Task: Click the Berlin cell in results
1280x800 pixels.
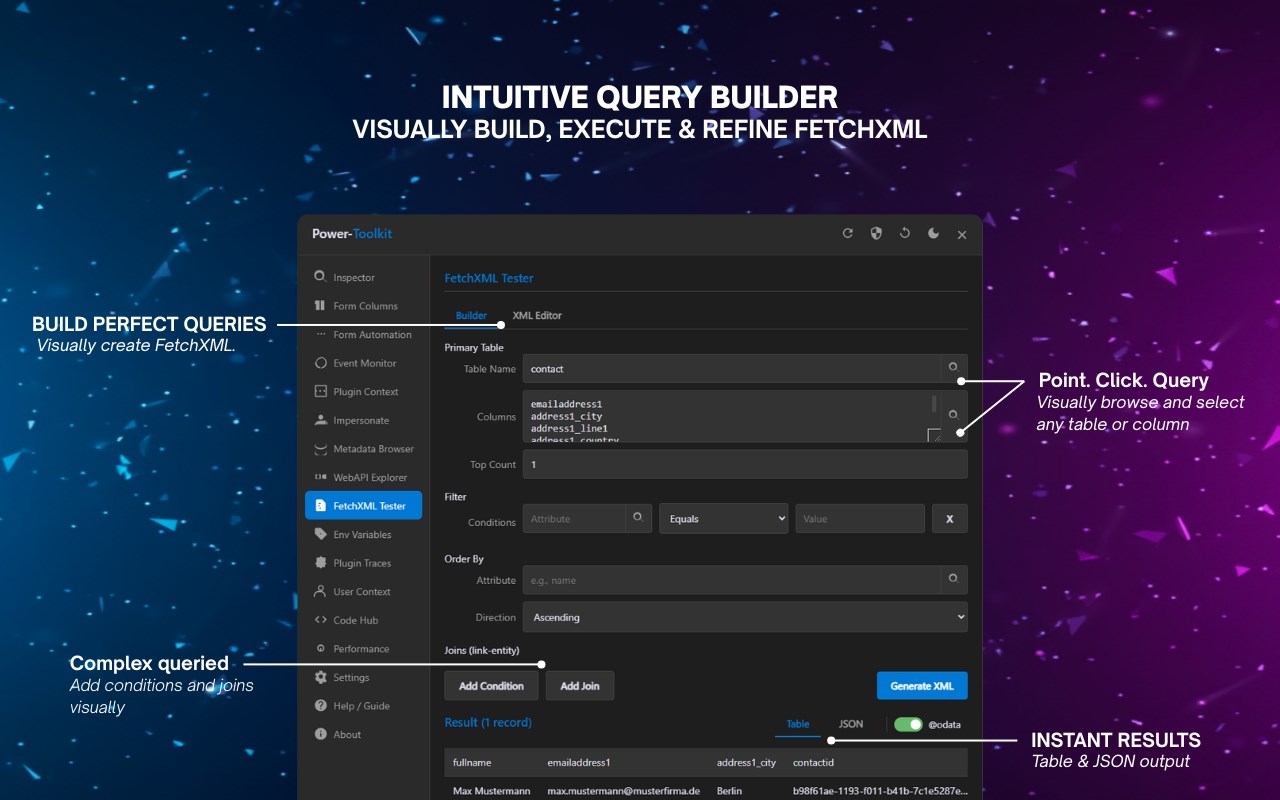Action: pos(730,791)
